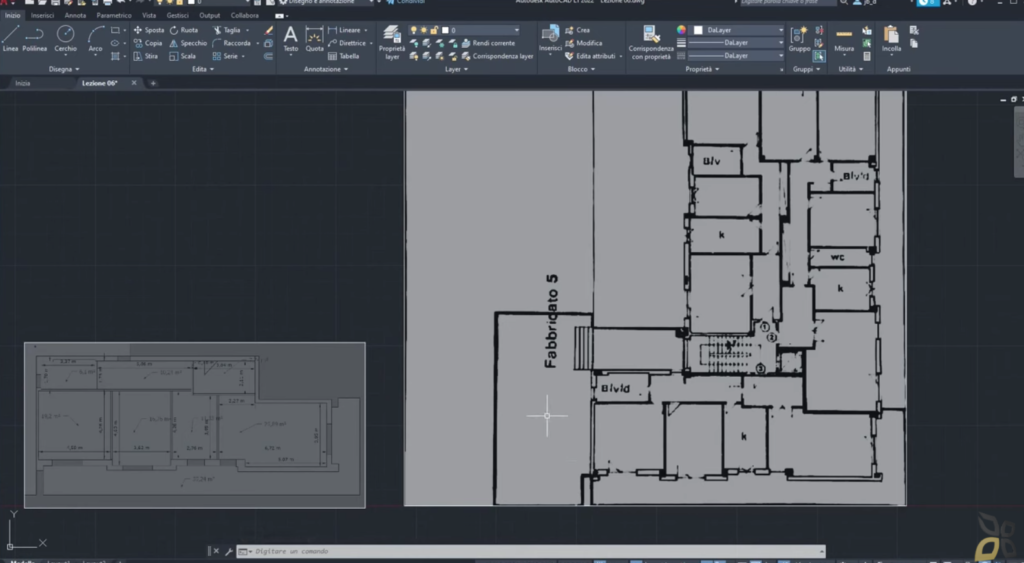Screen dimensions: 1024x563
Task: Expand the Edita panel
Action: pos(203,69)
